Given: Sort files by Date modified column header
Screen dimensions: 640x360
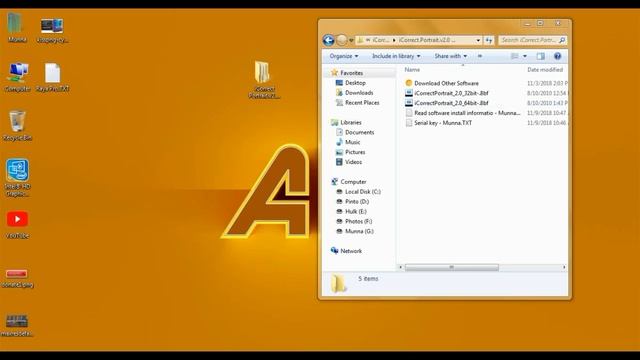Looking at the screenshot, I should pos(545,70).
